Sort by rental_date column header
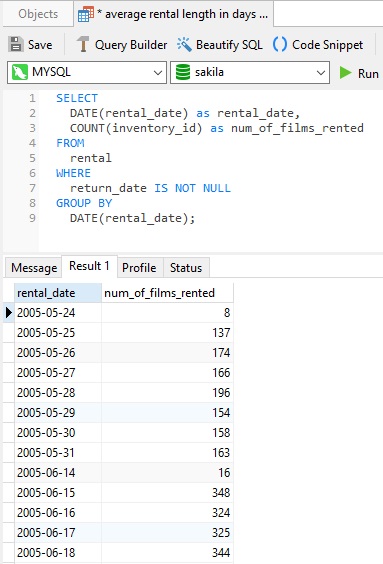Image resolution: width=383 pixels, height=564 pixels. click(58, 293)
